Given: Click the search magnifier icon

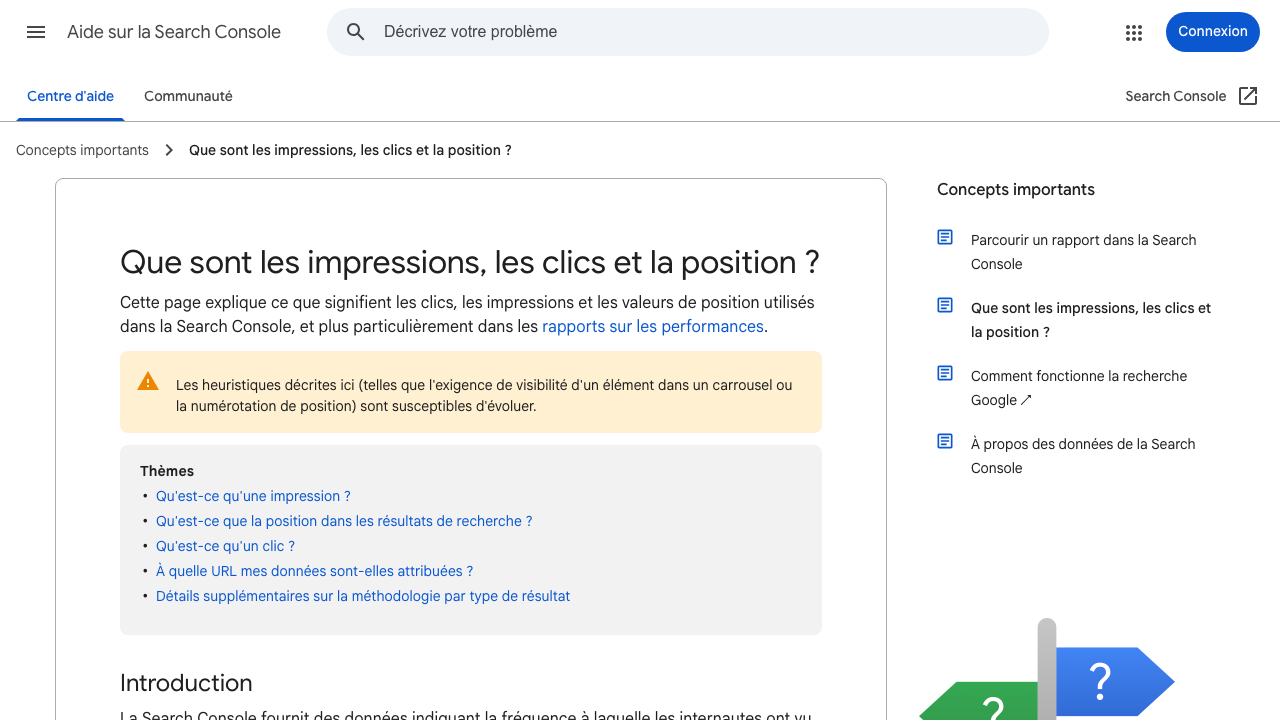Looking at the screenshot, I should pyautogui.click(x=356, y=32).
